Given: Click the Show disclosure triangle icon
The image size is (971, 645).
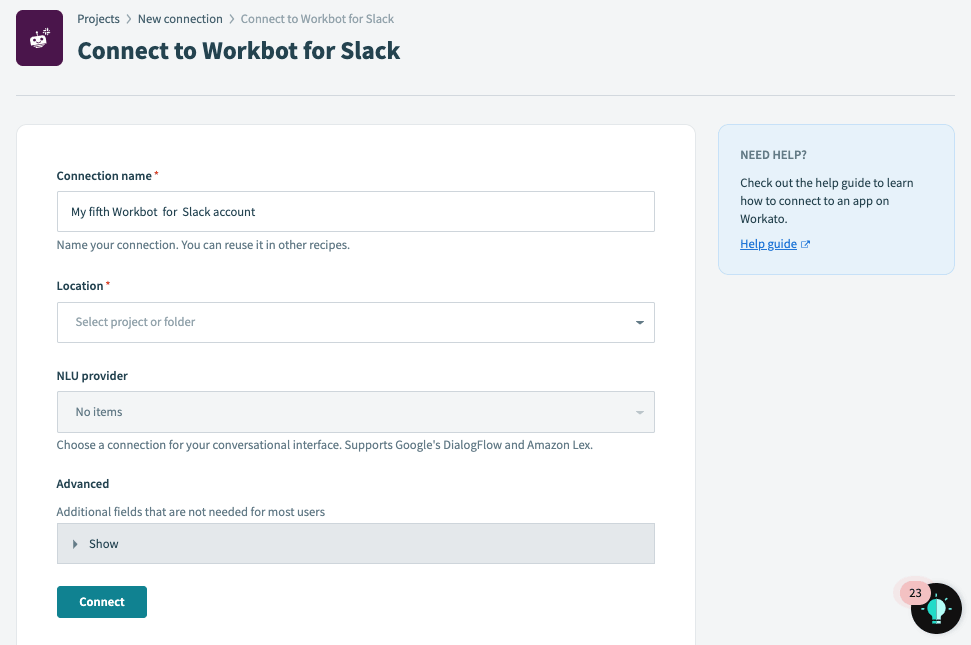Looking at the screenshot, I should click(75, 544).
